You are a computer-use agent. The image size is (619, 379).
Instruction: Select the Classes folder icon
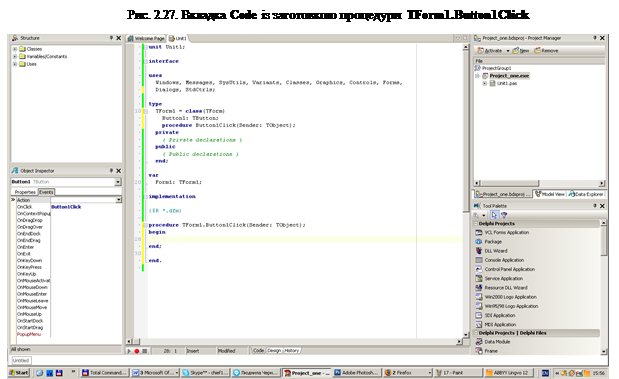pos(22,49)
